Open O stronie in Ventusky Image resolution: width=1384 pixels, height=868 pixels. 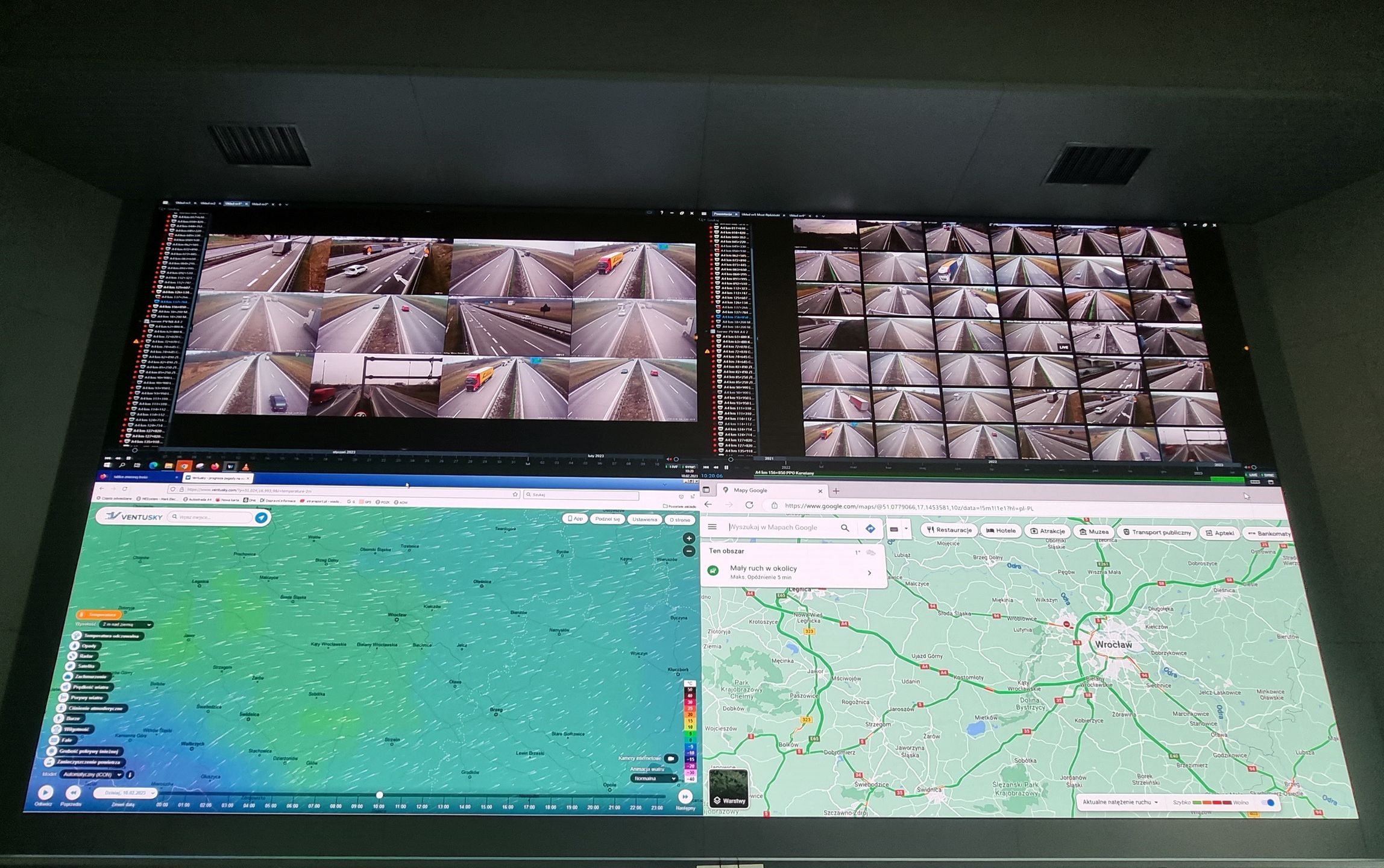point(679,520)
